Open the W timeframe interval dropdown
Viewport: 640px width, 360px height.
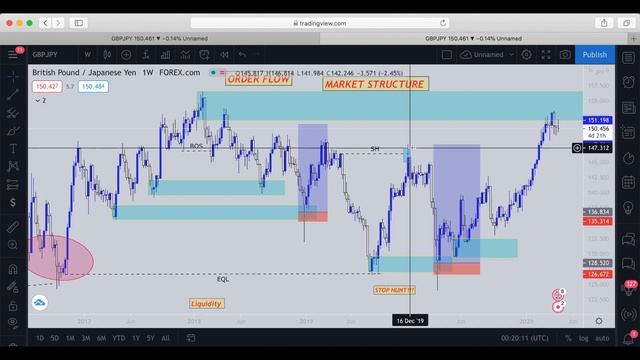[87, 54]
